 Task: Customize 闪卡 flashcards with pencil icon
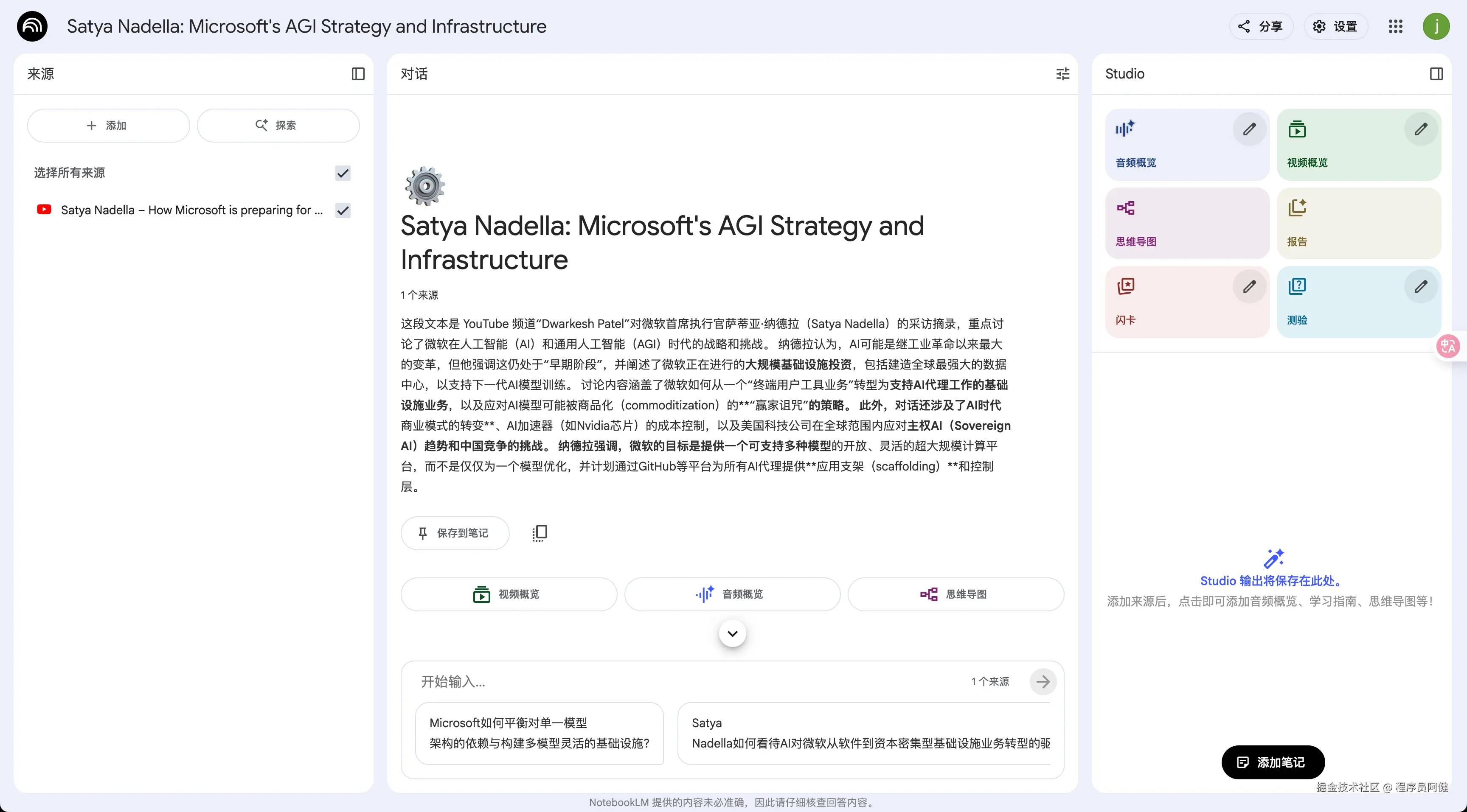(x=1249, y=286)
